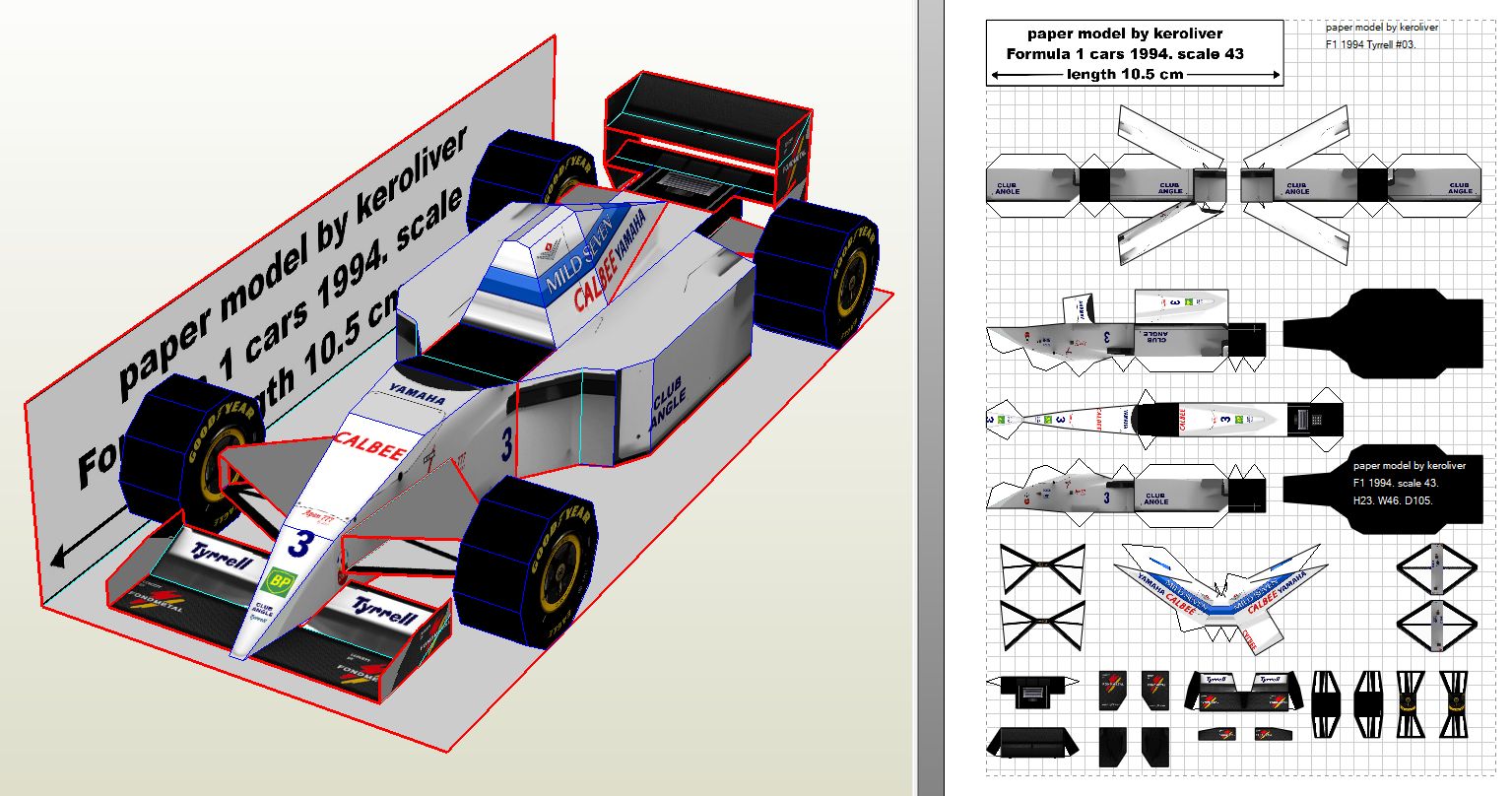Click the 'F1 1994 Tyrrell #03.' text label
Screen dimensions: 1512x796
click(1370, 44)
